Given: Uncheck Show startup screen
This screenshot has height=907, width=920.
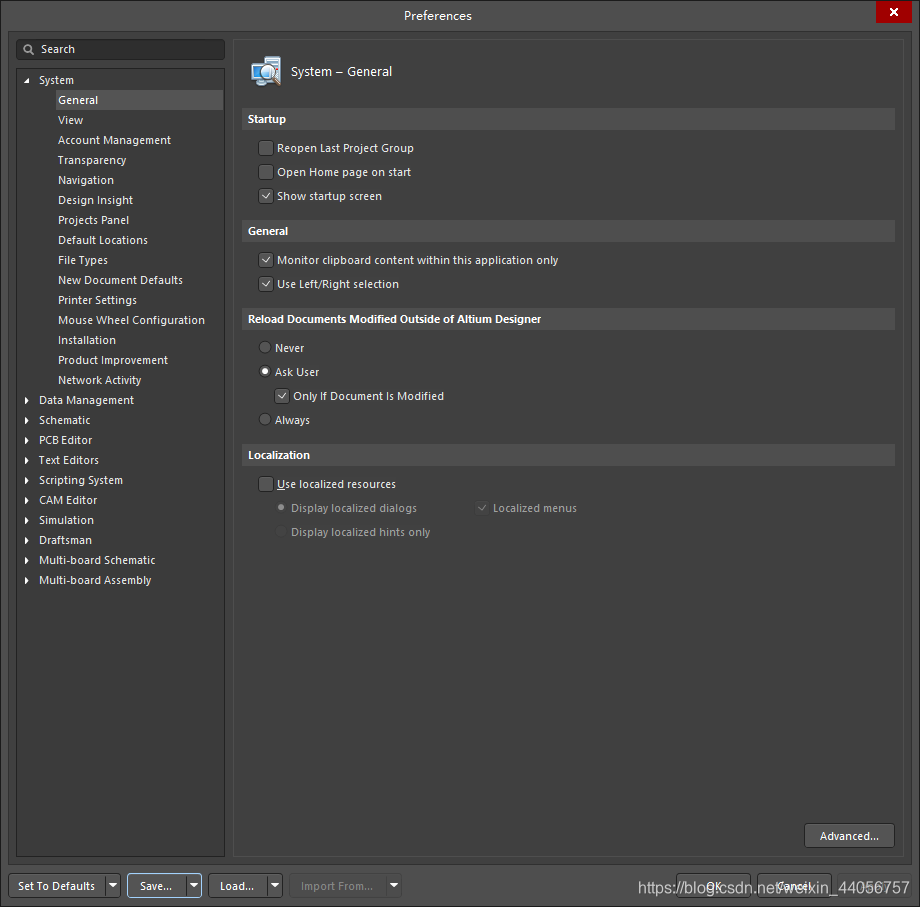Looking at the screenshot, I should pos(266,196).
